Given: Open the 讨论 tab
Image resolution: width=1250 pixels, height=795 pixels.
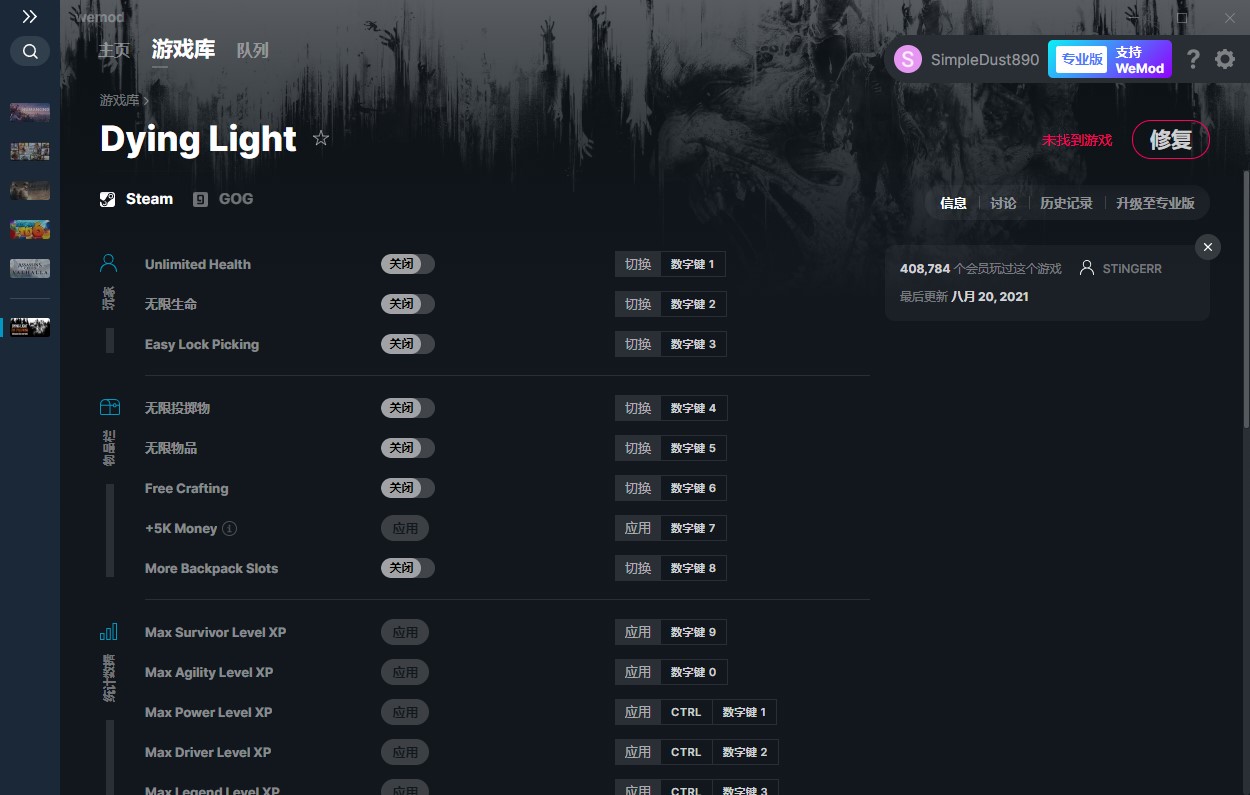Looking at the screenshot, I should 1003,203.
